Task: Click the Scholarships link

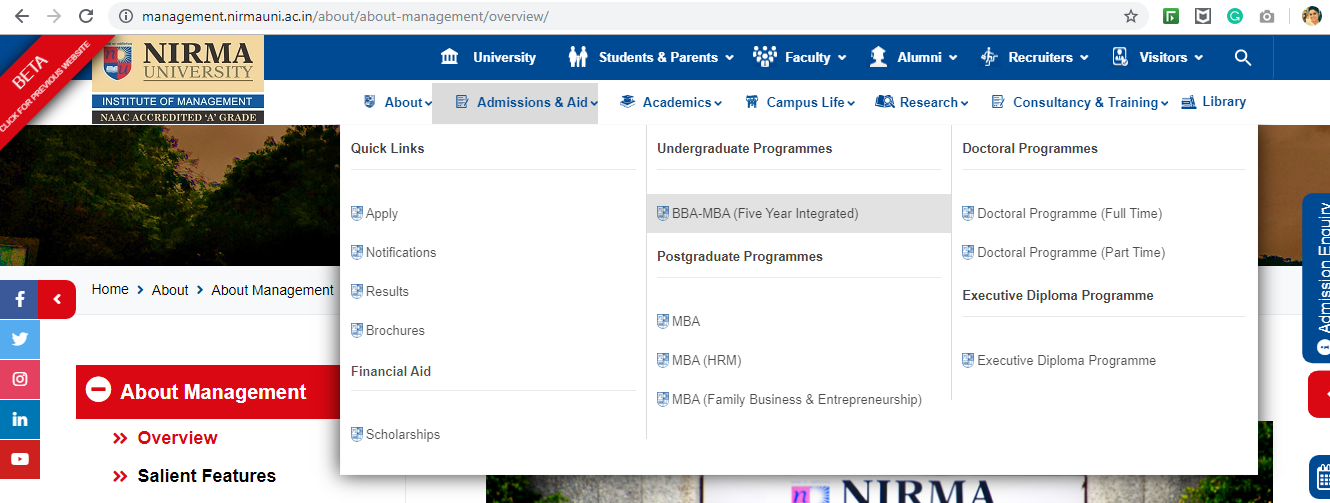Action: [402, 434]
